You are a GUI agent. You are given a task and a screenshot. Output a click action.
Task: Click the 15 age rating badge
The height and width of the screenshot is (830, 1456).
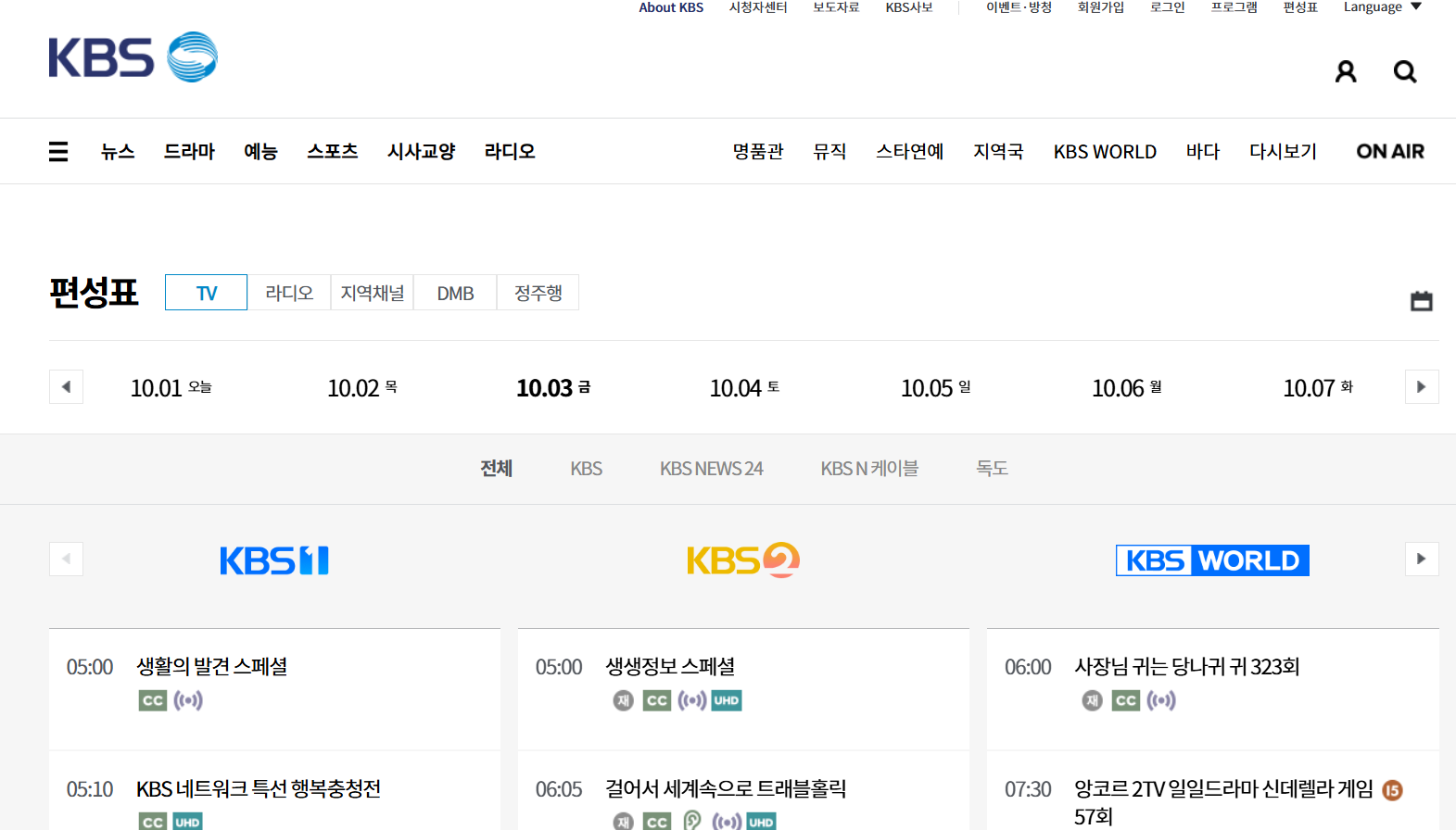(x=1392, y=790)
